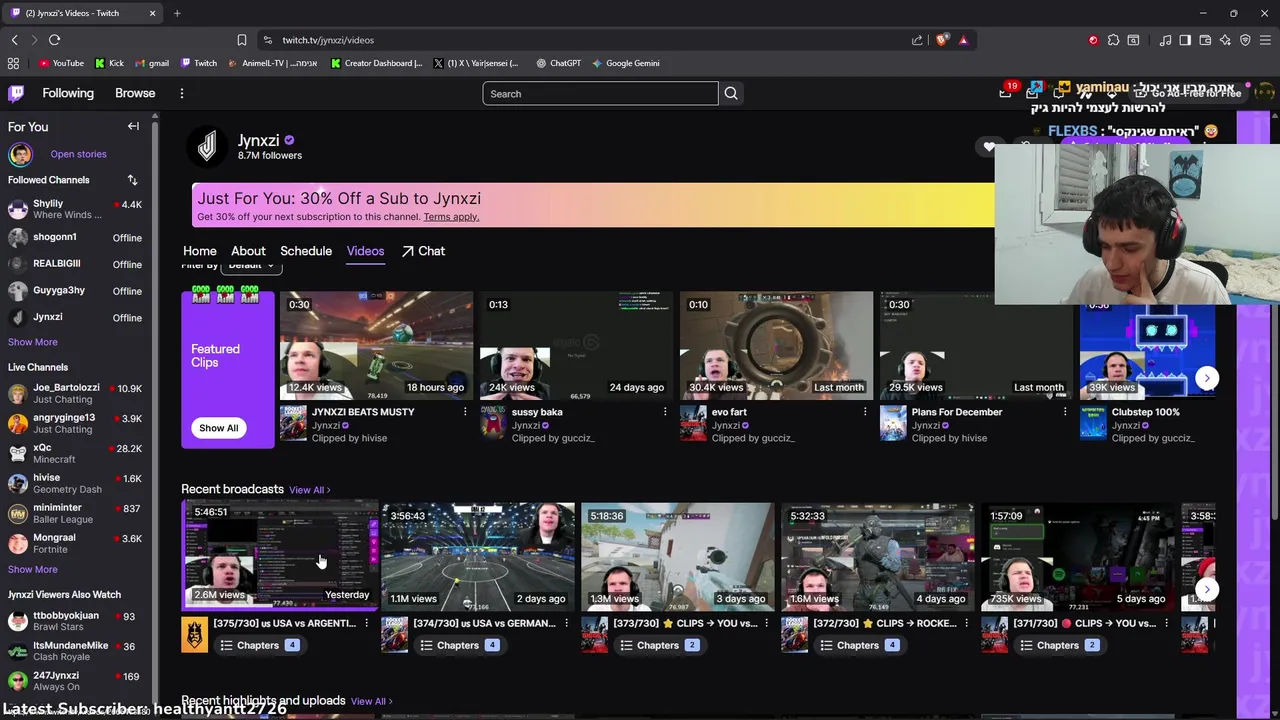1280x720 pixels.
Task: Open the three-dot menu next to Browse
Action: coord(181,93)
